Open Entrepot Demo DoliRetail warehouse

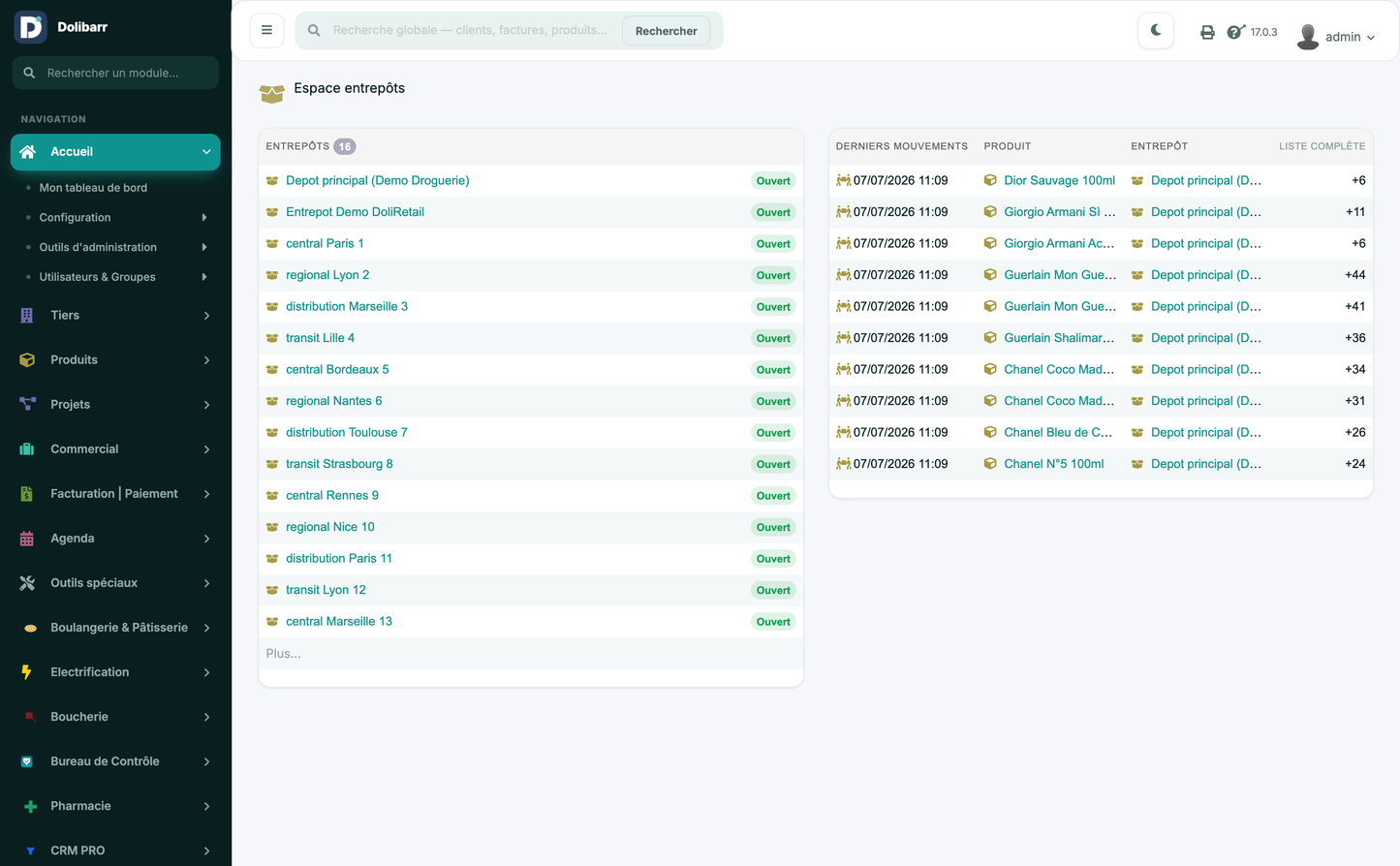[355, 212]
